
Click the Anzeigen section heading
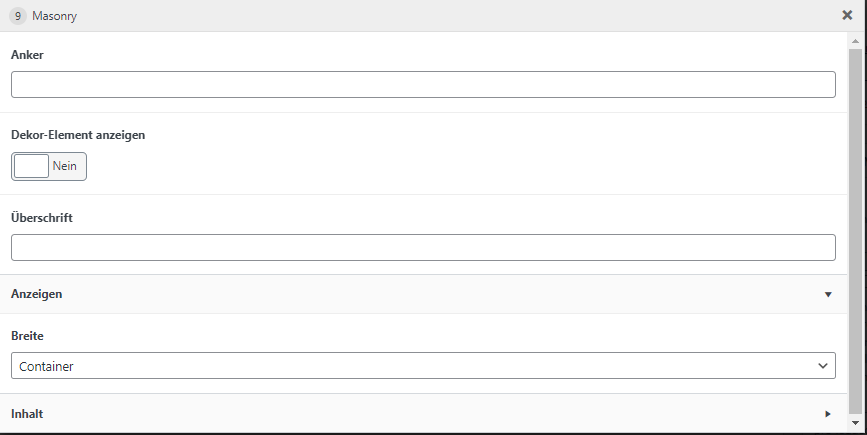[37, 294]
